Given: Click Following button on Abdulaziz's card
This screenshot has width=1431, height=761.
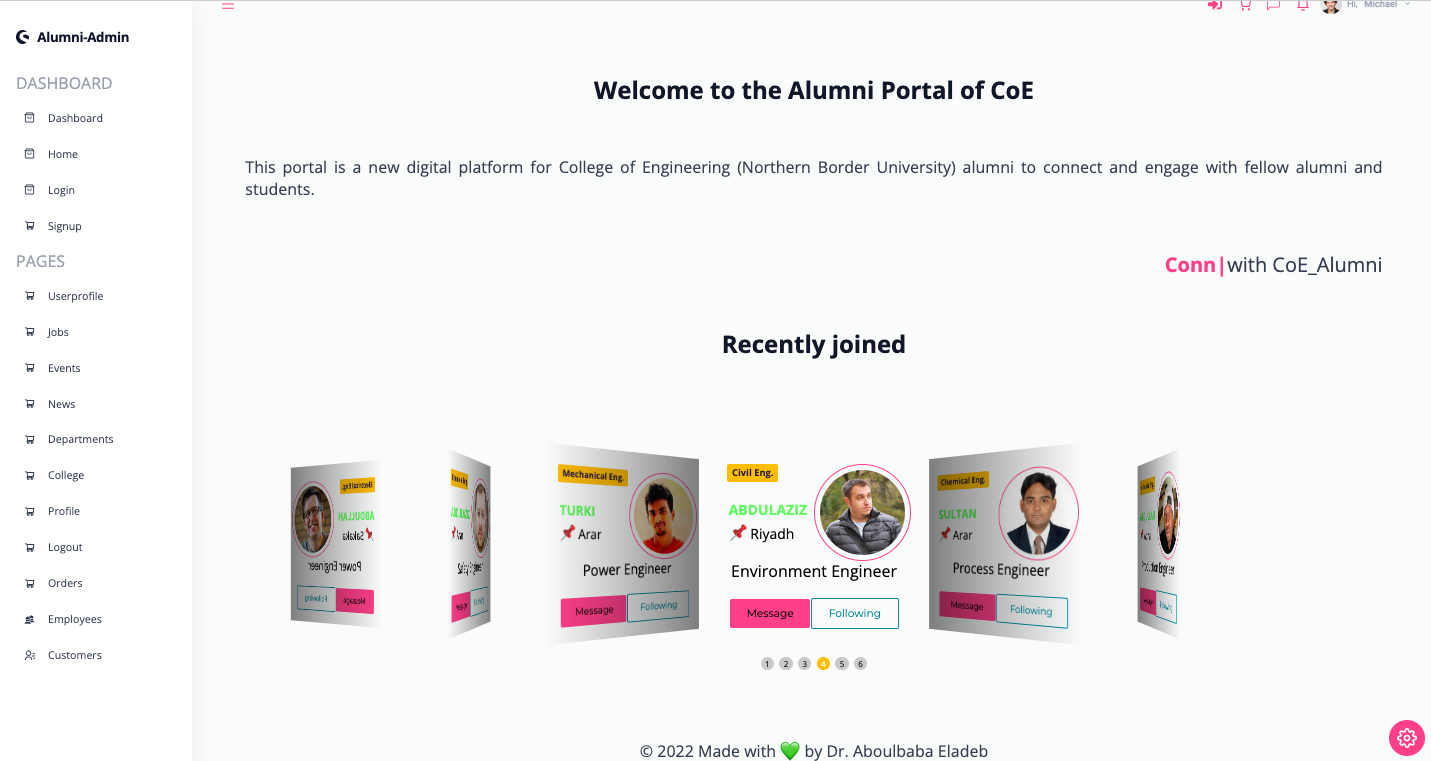Looking at the screenshot, I should [855, 613].
